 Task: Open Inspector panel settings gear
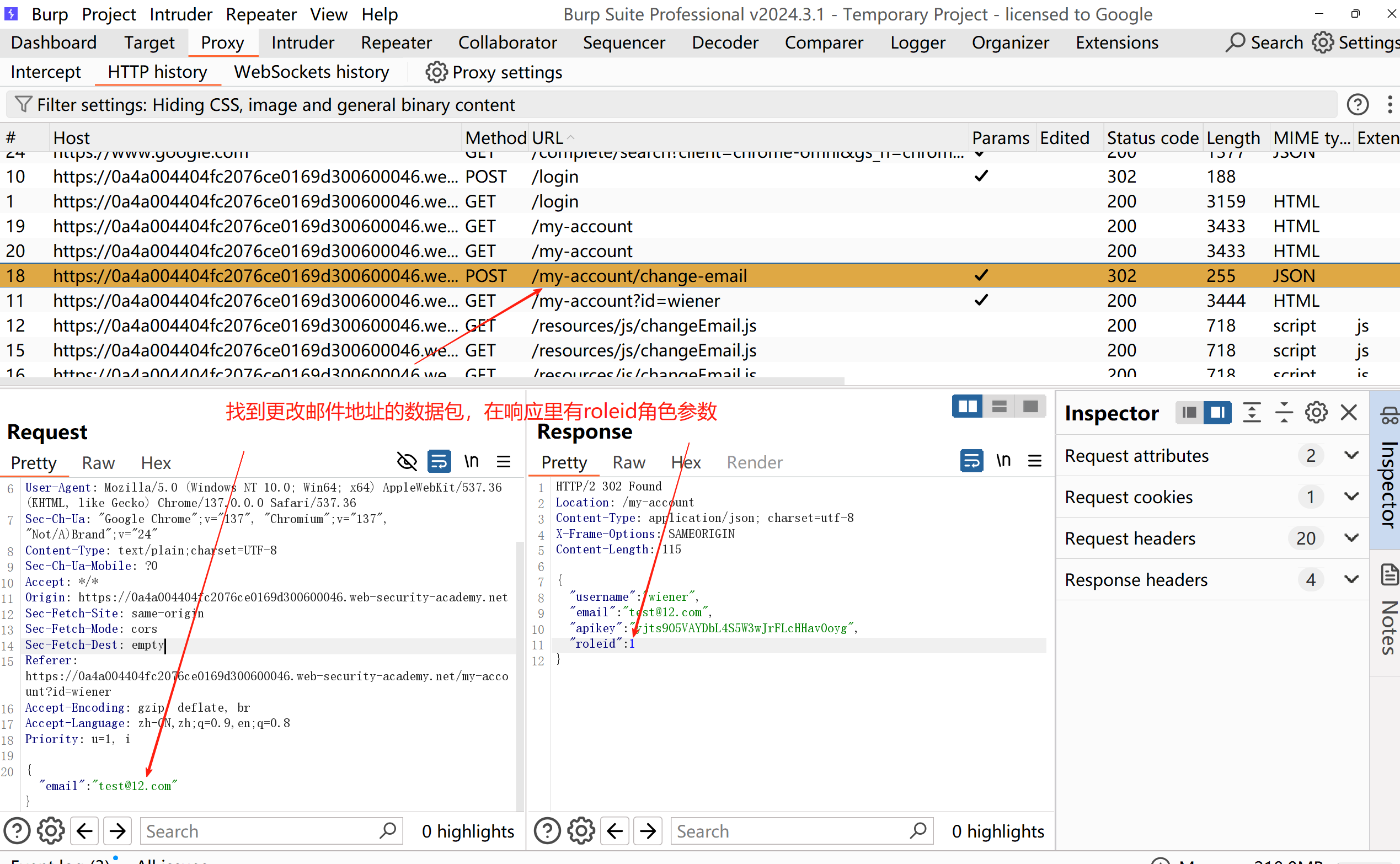[1316, 412]
